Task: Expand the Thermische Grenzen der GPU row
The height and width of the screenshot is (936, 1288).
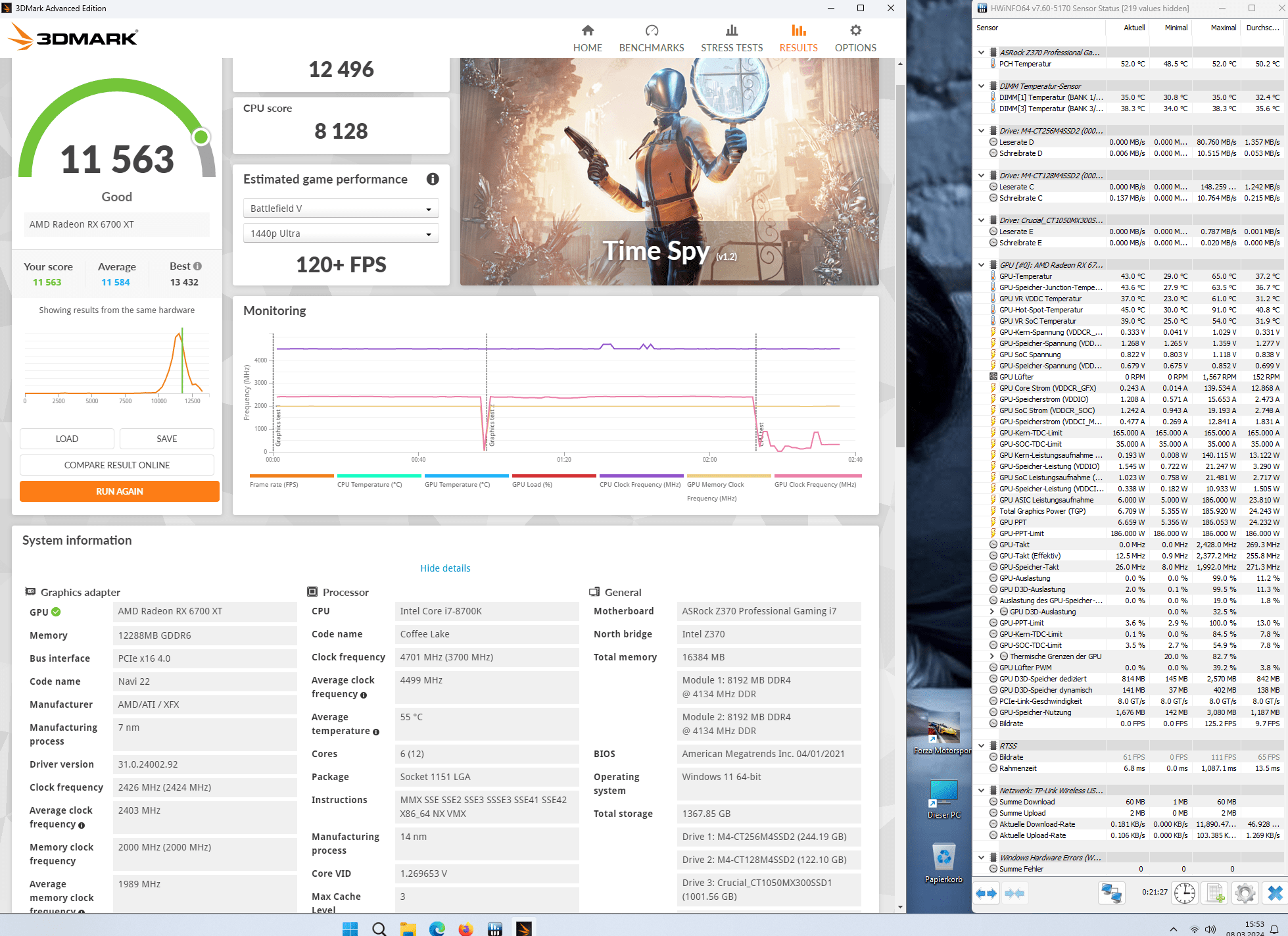Action: (x=992, y=656)
